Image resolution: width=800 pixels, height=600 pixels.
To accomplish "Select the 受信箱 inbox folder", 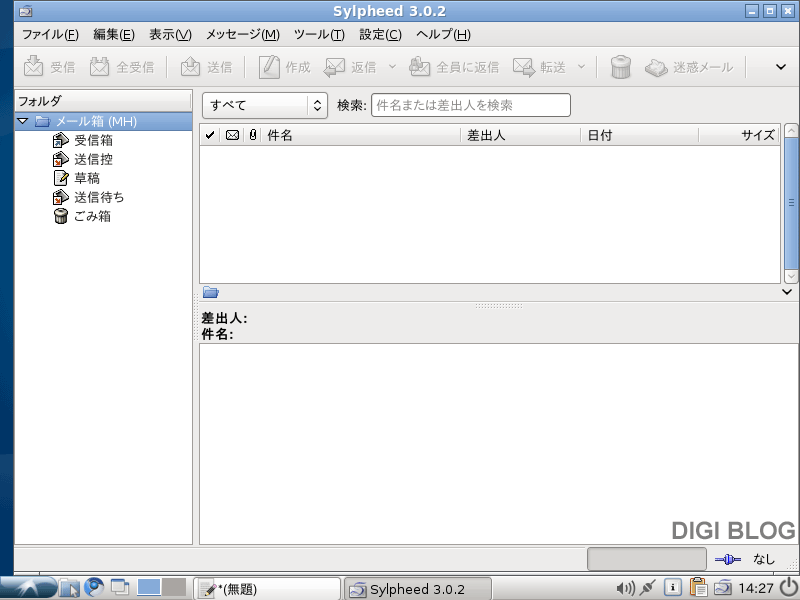I will point(93,140).
